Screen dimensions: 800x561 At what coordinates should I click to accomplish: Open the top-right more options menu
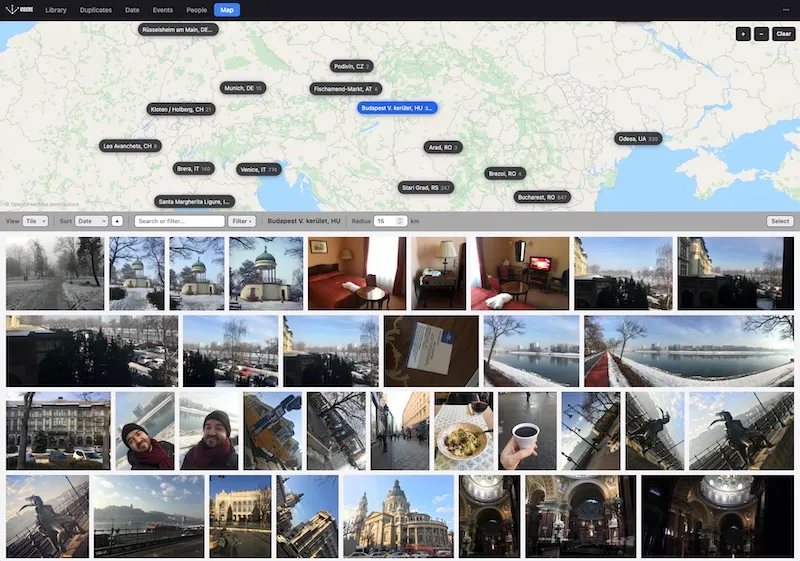click(x=786, y=10)
